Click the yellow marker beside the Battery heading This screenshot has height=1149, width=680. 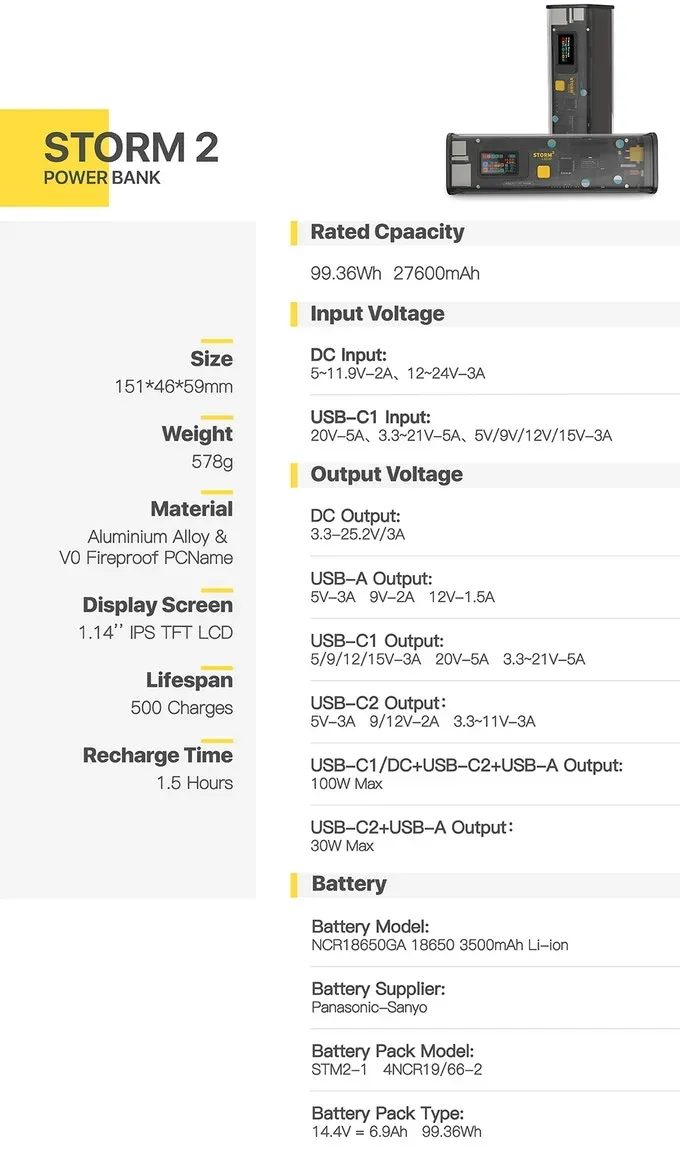click(x=294, y=884)
